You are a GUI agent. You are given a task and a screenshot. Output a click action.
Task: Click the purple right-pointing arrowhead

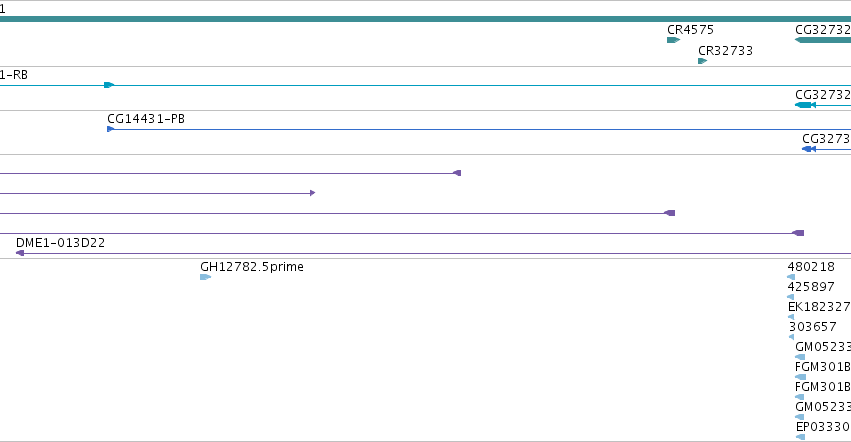click(x=313, y=193)
